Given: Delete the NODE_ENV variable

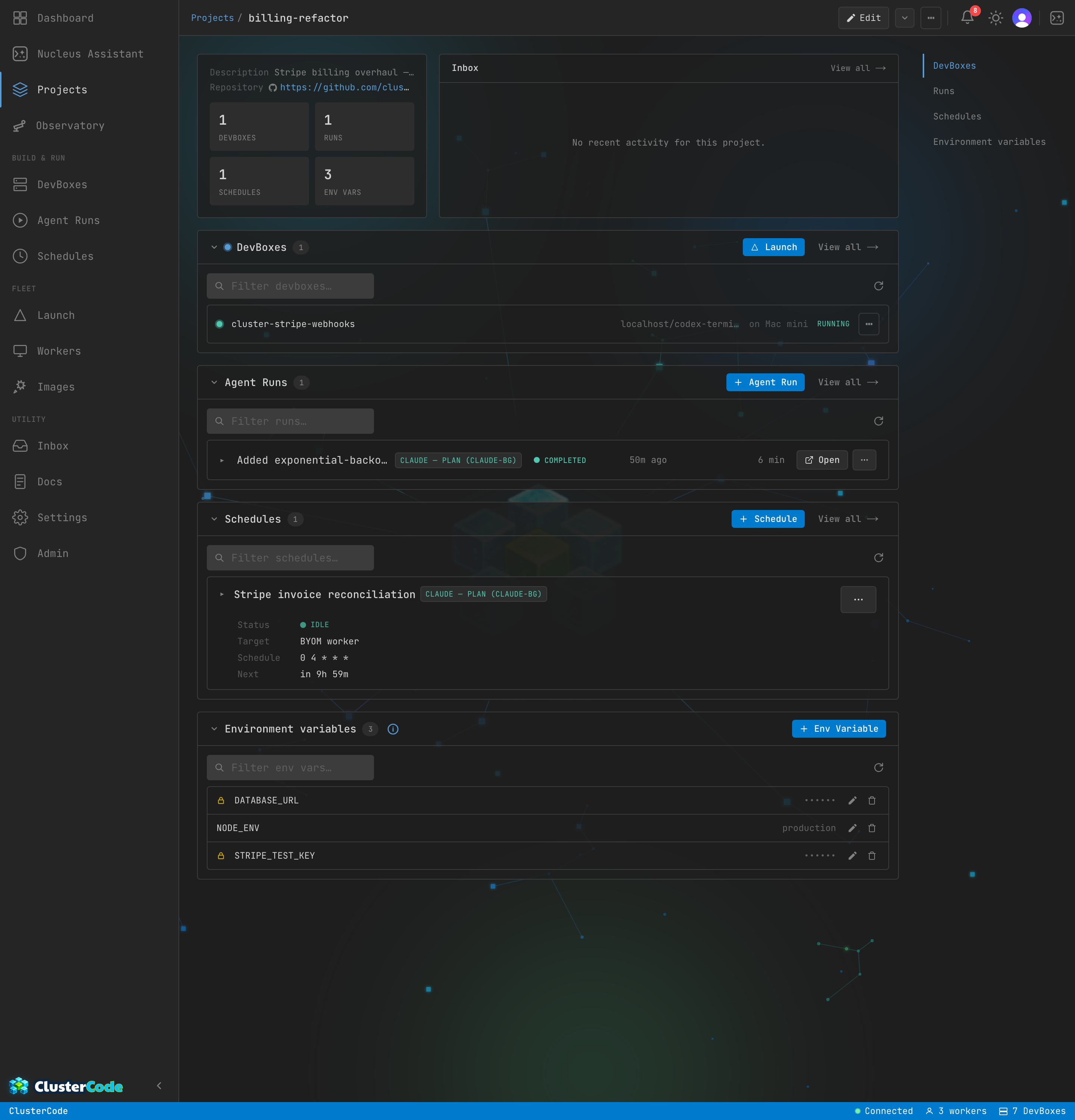Looking at the screenshot, I should tap(872, 828).
